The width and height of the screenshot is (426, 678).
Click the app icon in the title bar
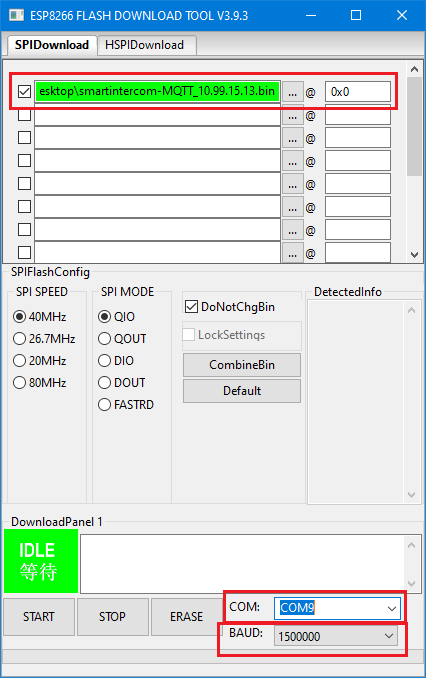coord(16,16)
